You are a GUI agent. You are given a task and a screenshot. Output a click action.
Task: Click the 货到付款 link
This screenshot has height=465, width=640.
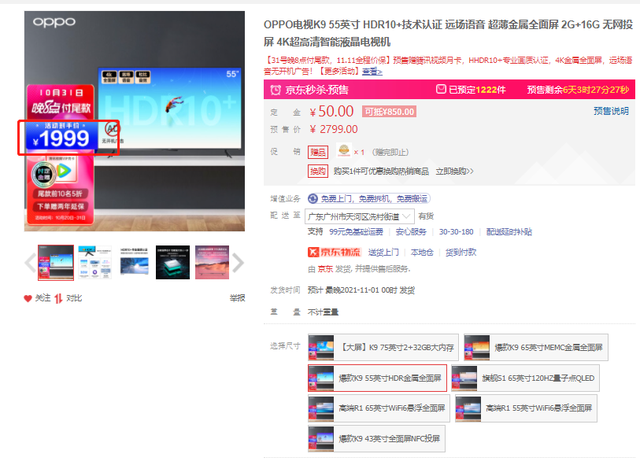tap(460, 252)
